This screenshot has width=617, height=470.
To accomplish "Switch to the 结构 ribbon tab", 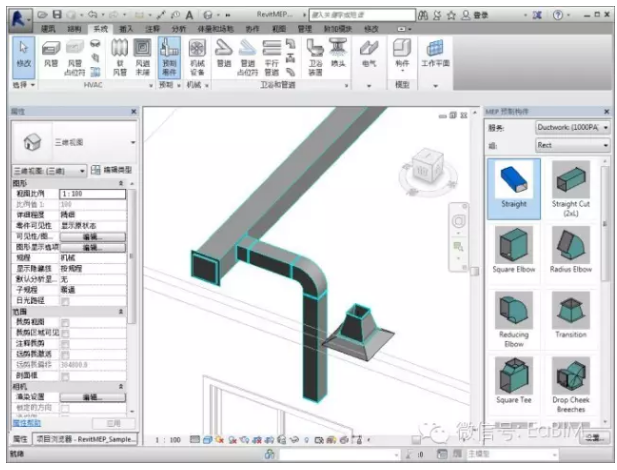I will coord(74,29).
